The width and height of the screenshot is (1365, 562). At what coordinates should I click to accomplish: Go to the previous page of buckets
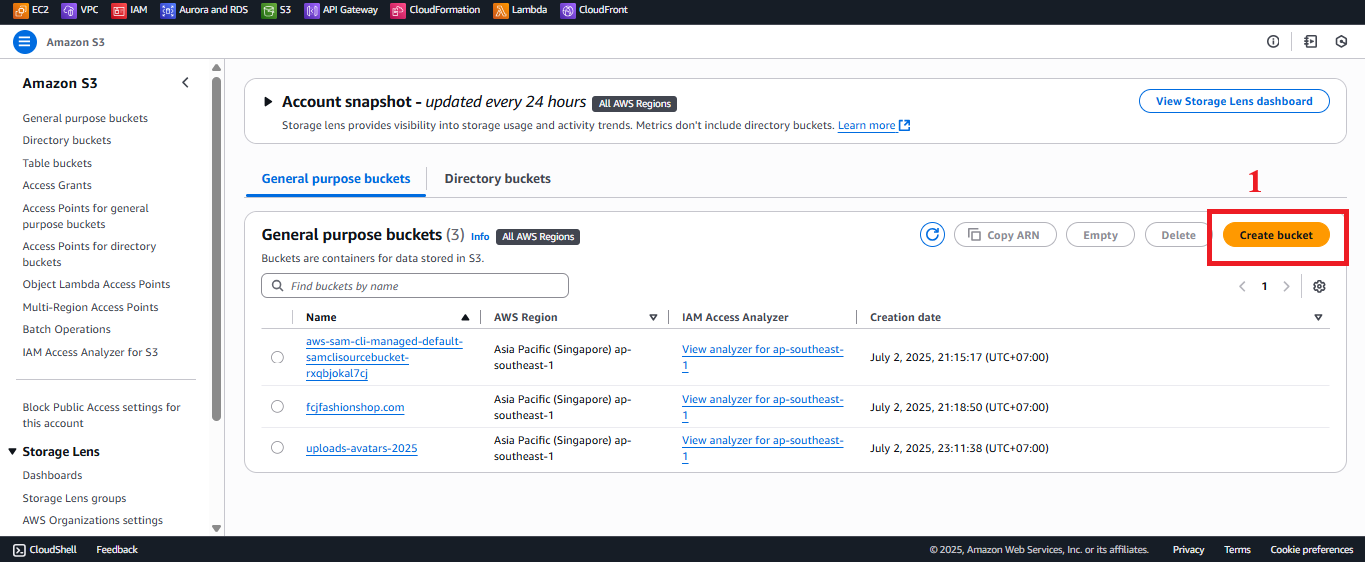(1242, 286)
